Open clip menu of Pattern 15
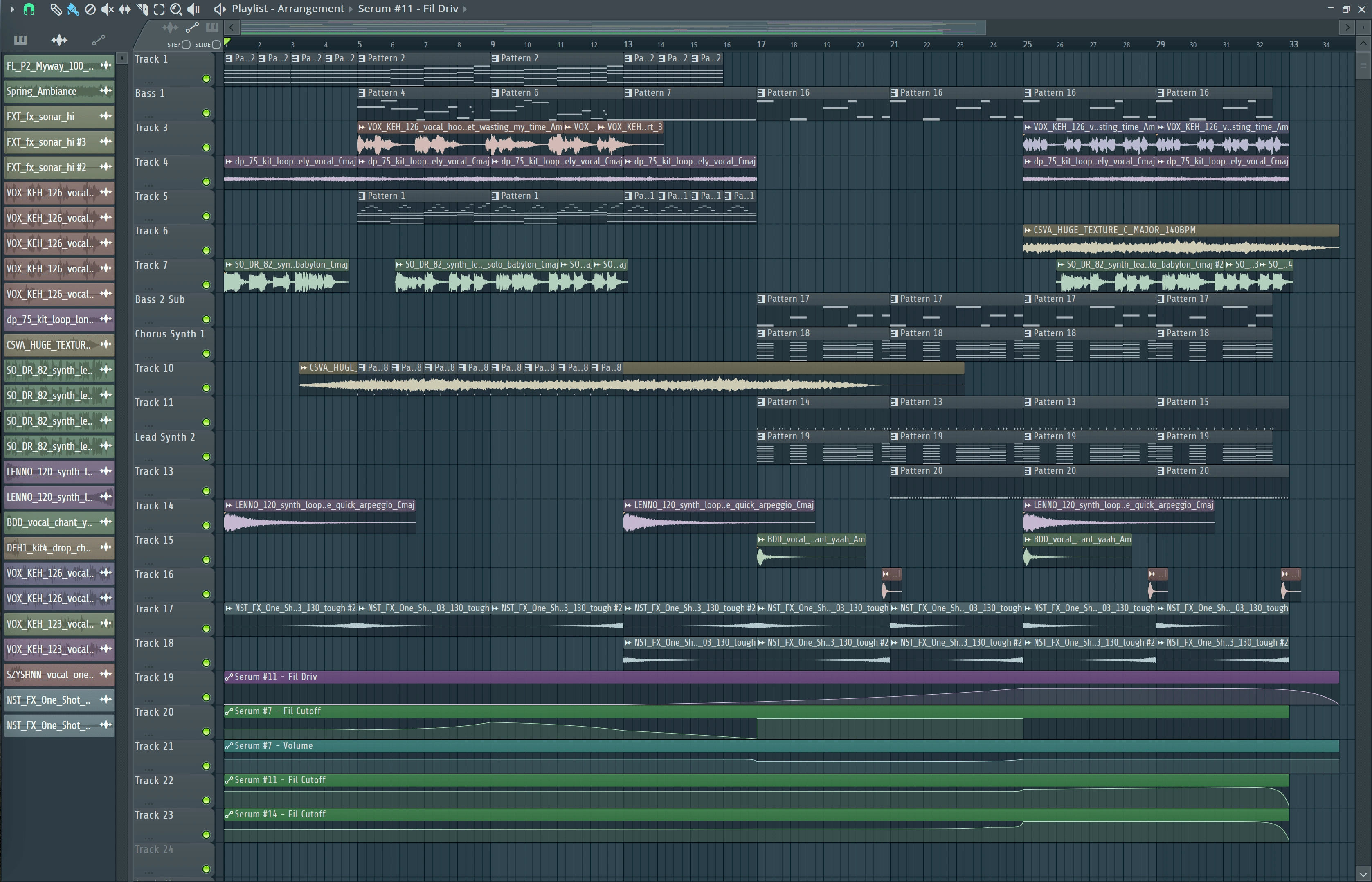Image resolution: width=1372 pixels, height=882 pixels. tap(1161, 402)
